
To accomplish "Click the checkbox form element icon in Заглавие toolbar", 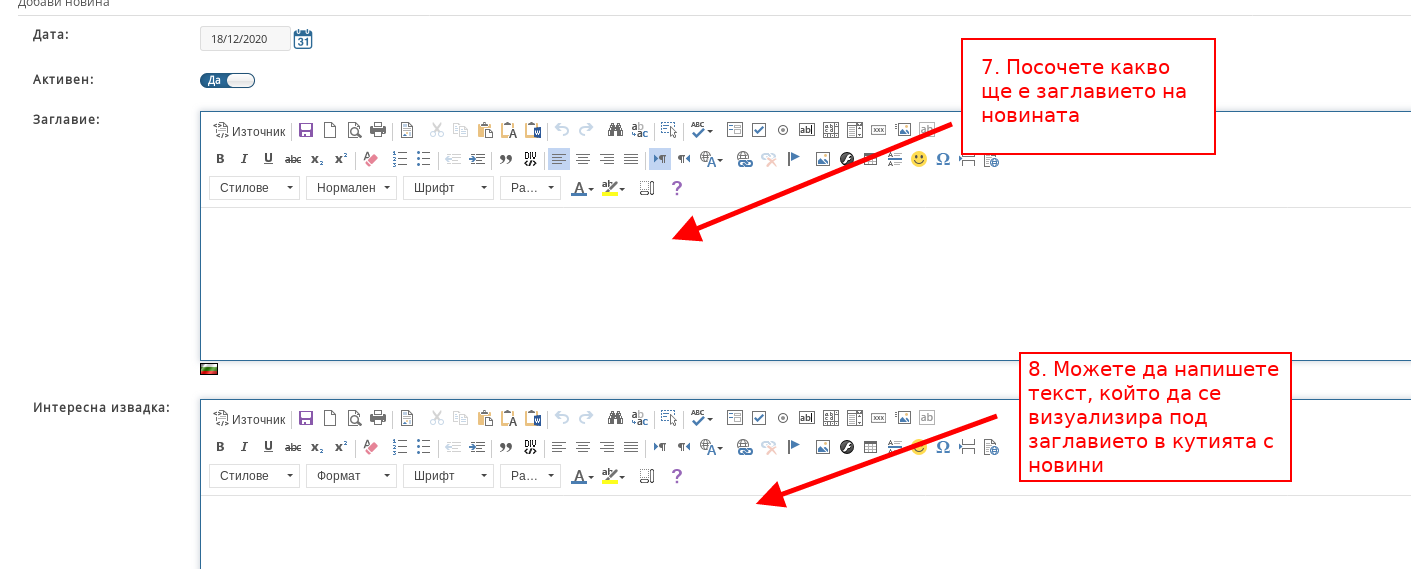I will click(x=759, y=130).
